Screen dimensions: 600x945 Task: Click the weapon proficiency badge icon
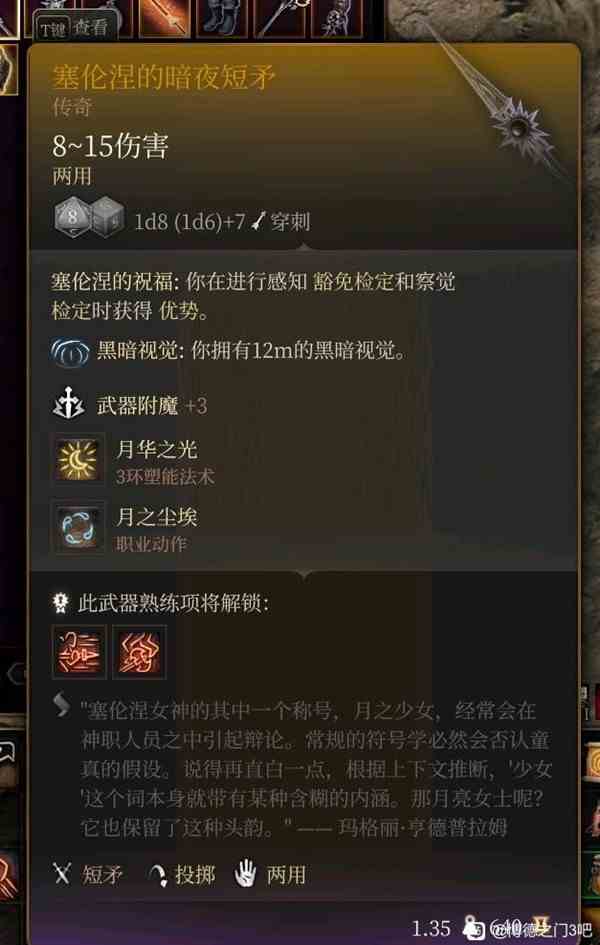60,603
